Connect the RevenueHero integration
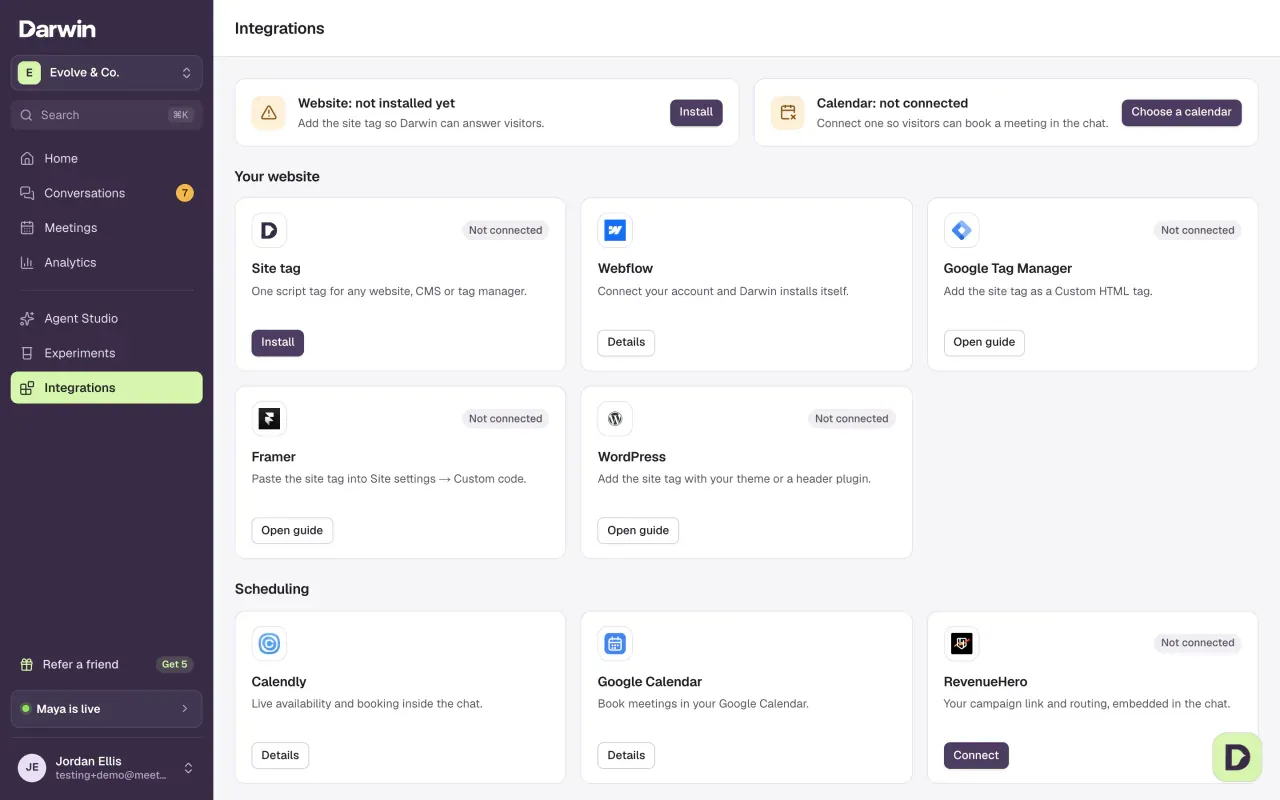Image resolution: width=1280 pixels, height=800 pixels. [x=976, y=756]
